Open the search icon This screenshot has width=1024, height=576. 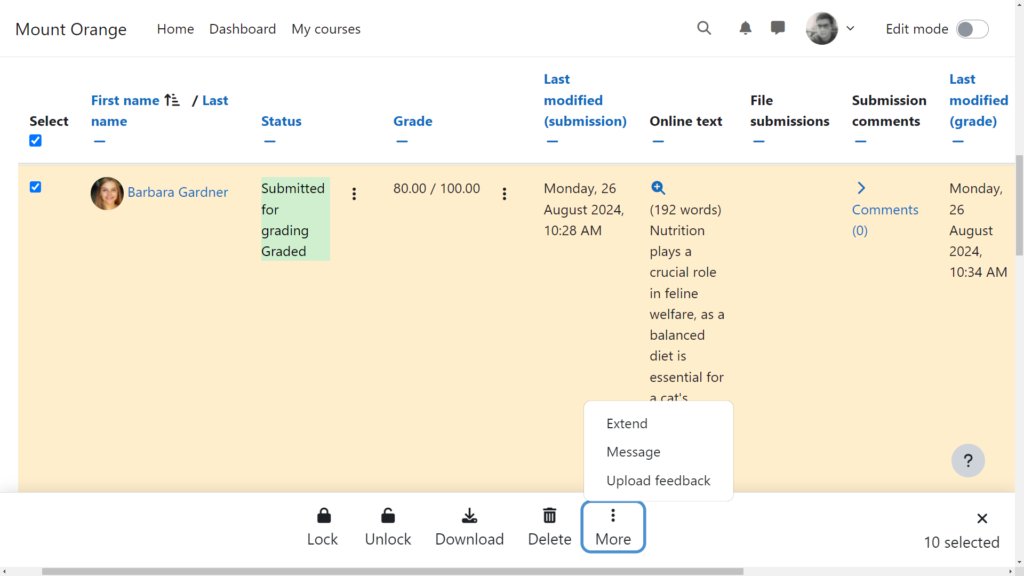[704, 28]
